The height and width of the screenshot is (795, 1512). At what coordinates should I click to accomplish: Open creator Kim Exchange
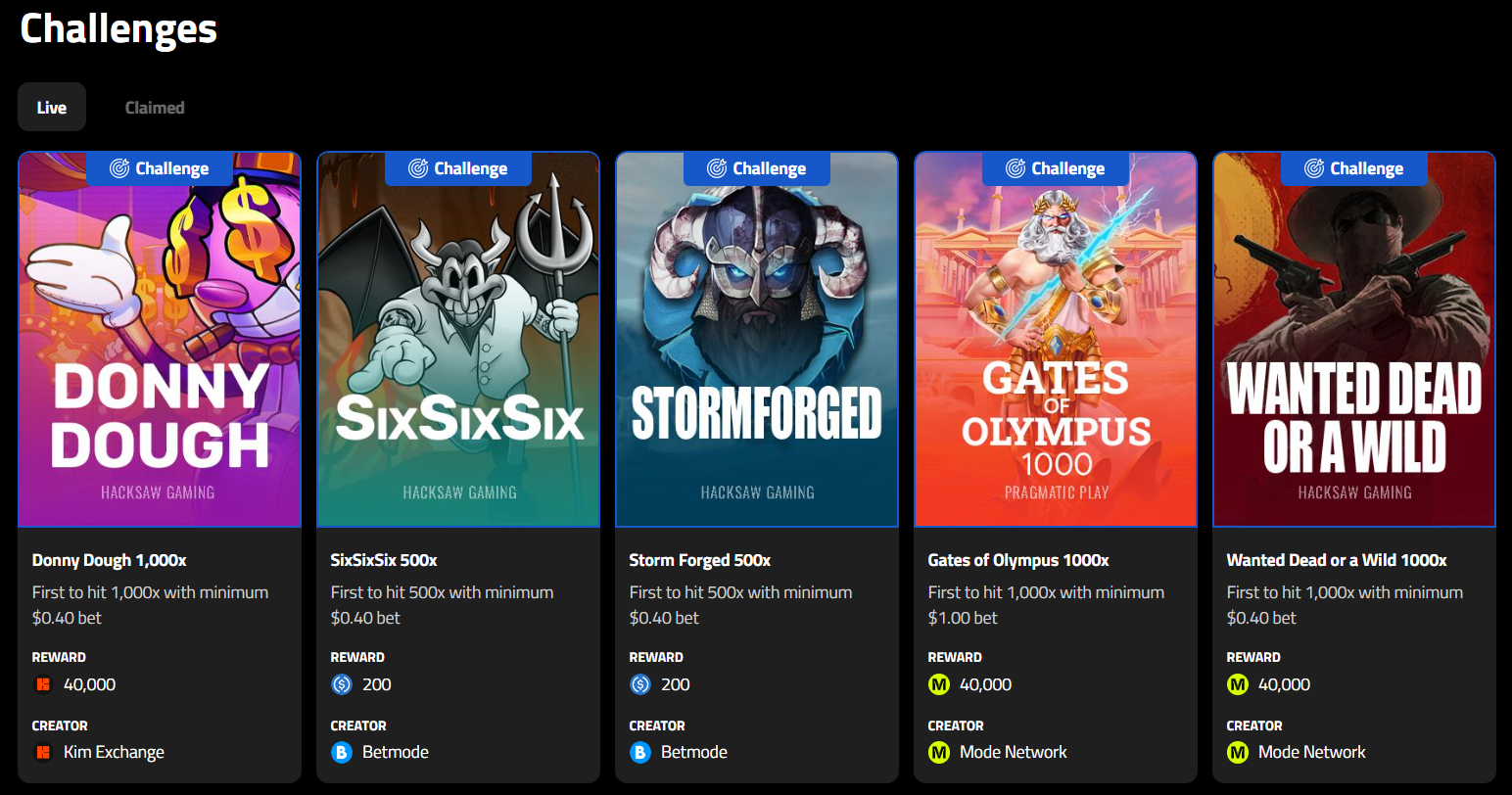tap(114, 752)
